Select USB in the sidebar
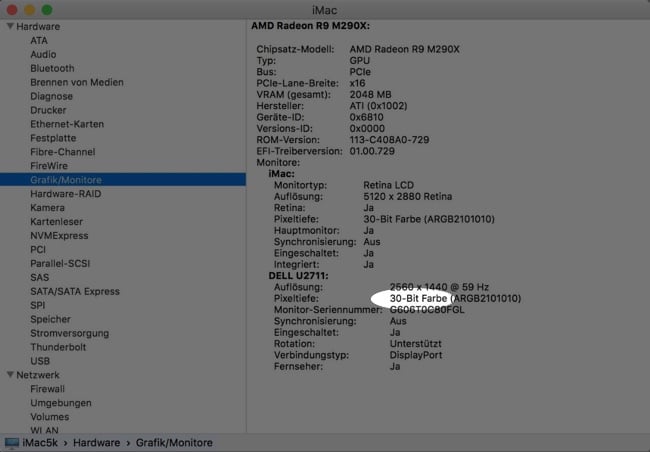 pyautogui.click(x=40, y=361)
